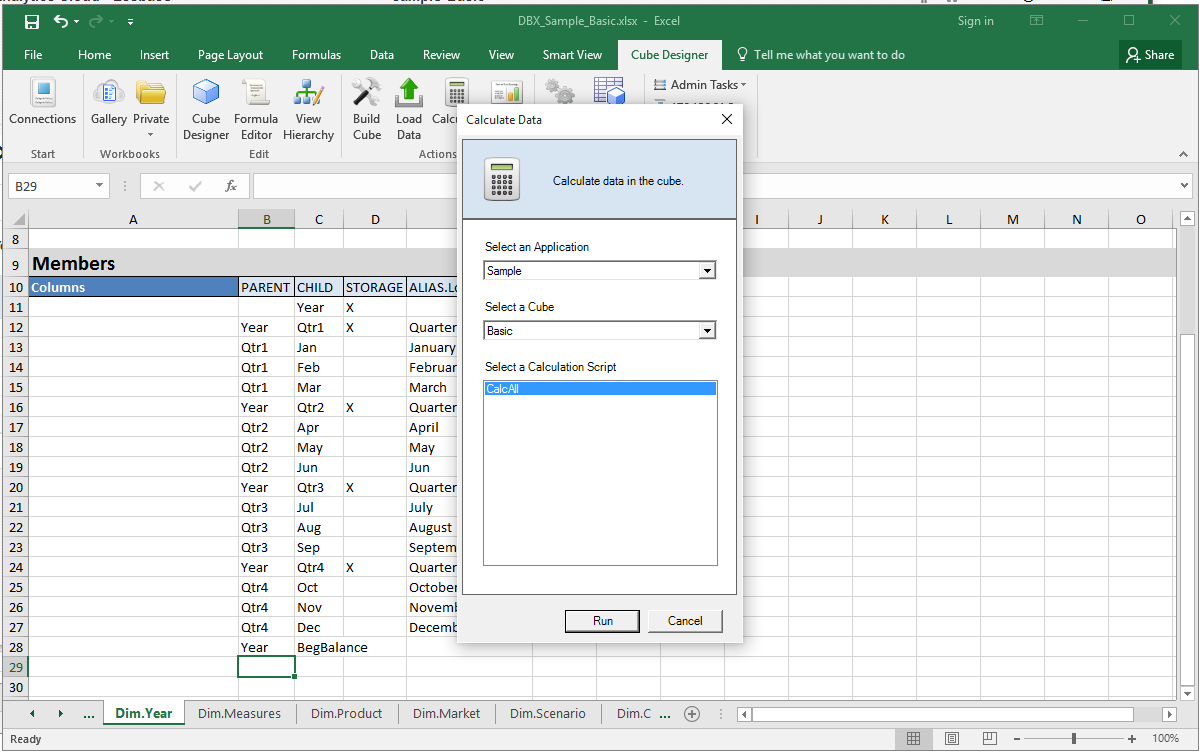Switch to the Smart View tab
This screenshot has width=1199, height=752.
click(572, 55)
